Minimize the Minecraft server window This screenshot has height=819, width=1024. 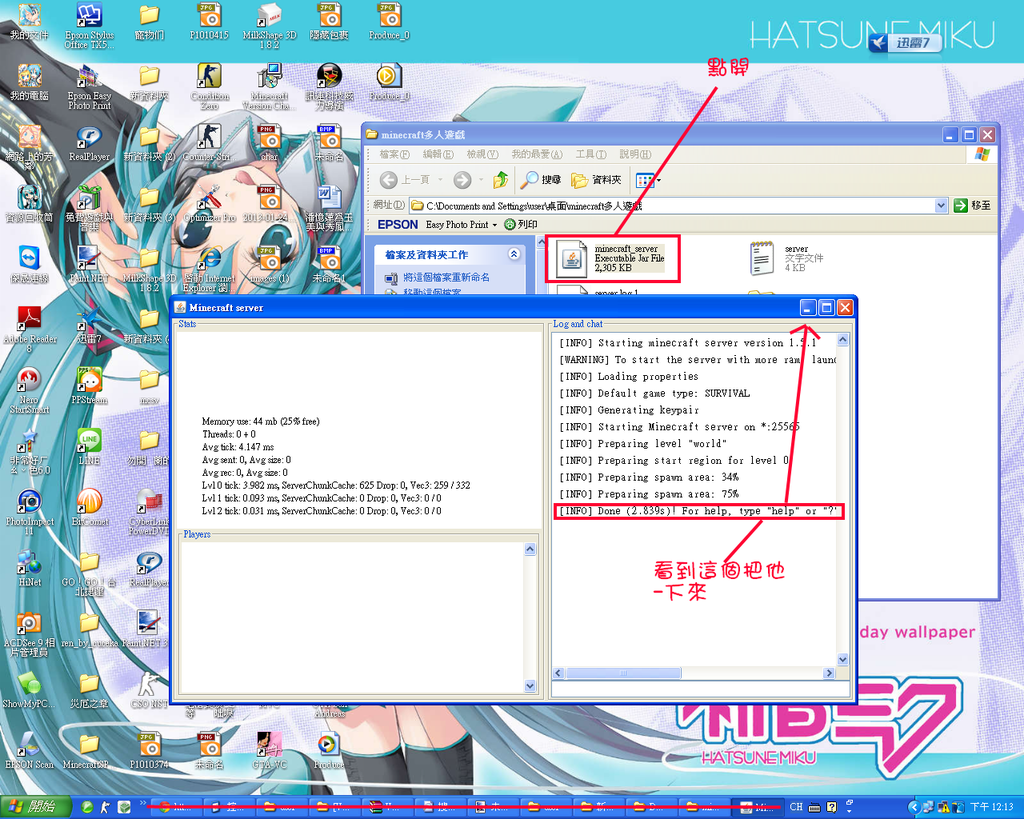808,308
